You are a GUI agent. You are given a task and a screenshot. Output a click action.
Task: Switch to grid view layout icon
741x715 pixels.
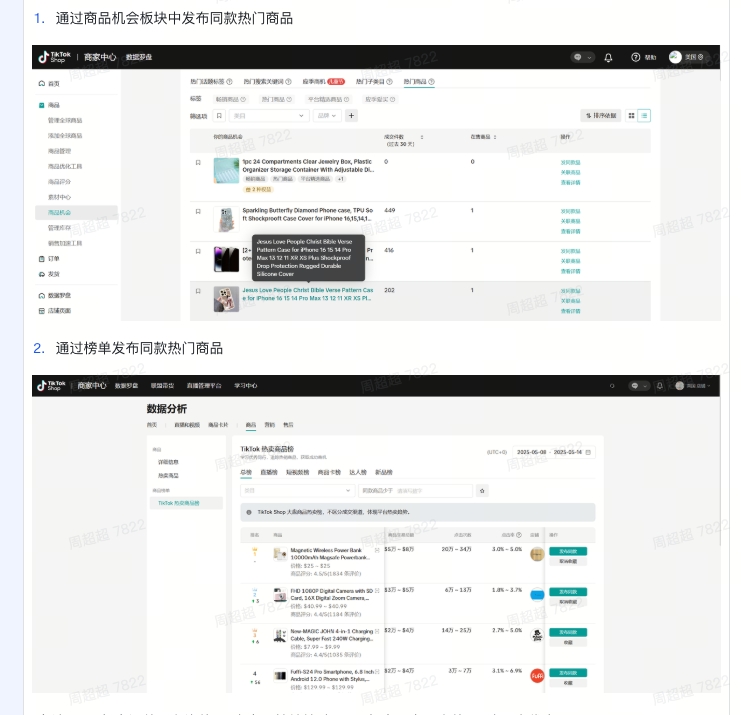point(631,116)
